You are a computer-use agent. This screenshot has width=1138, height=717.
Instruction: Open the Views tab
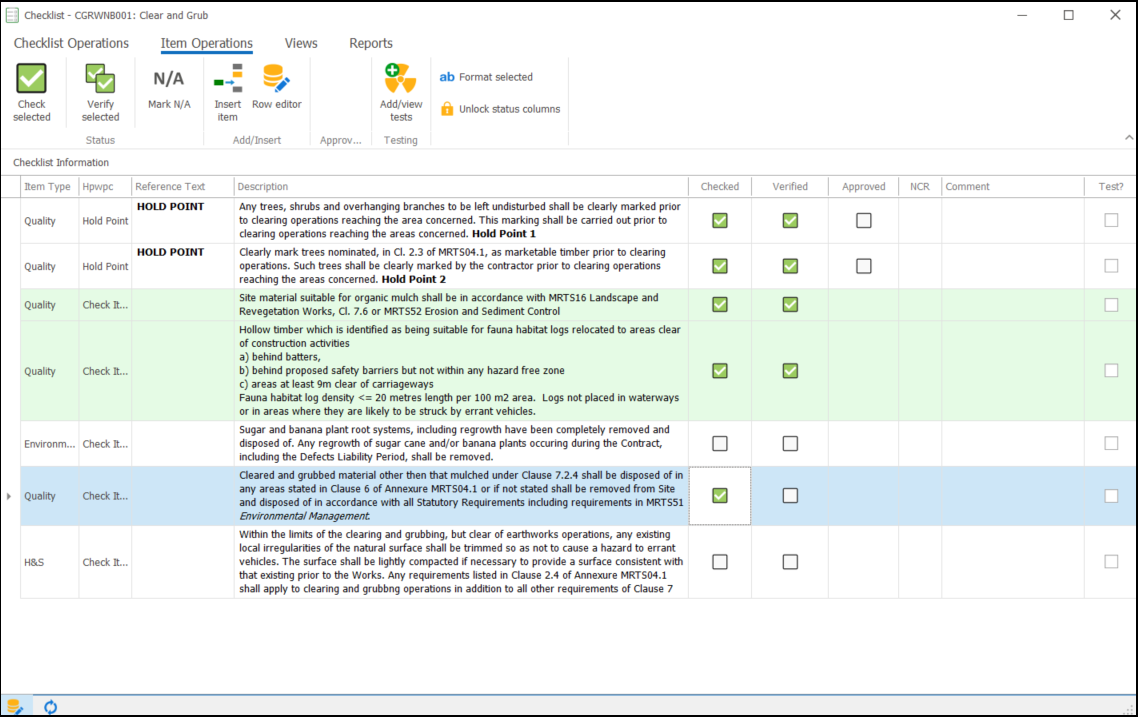(300, 43)
